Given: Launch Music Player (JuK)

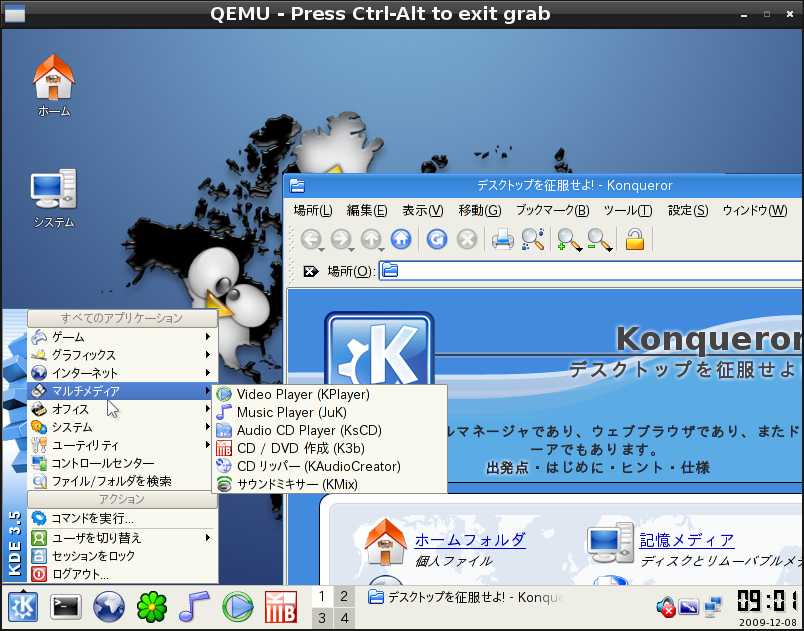Looking at the screenshot, I should [329, 412].
